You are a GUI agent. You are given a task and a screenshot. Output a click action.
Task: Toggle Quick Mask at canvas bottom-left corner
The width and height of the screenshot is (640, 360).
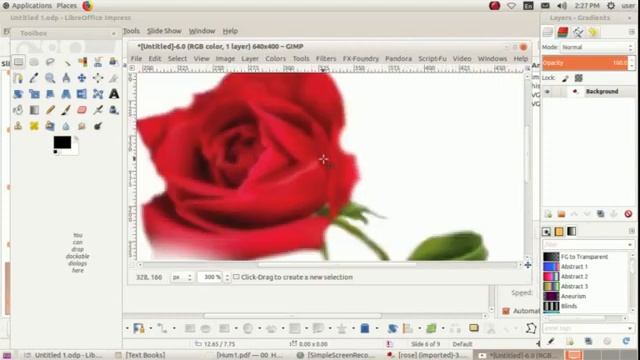[x=132, y=265]
